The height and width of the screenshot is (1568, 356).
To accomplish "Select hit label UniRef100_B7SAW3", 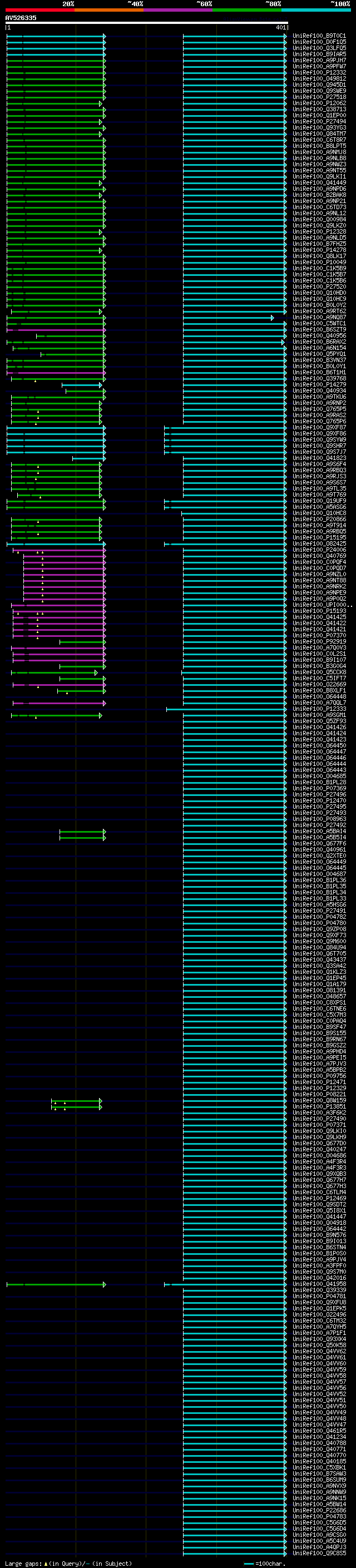I will click(319, 1473).
